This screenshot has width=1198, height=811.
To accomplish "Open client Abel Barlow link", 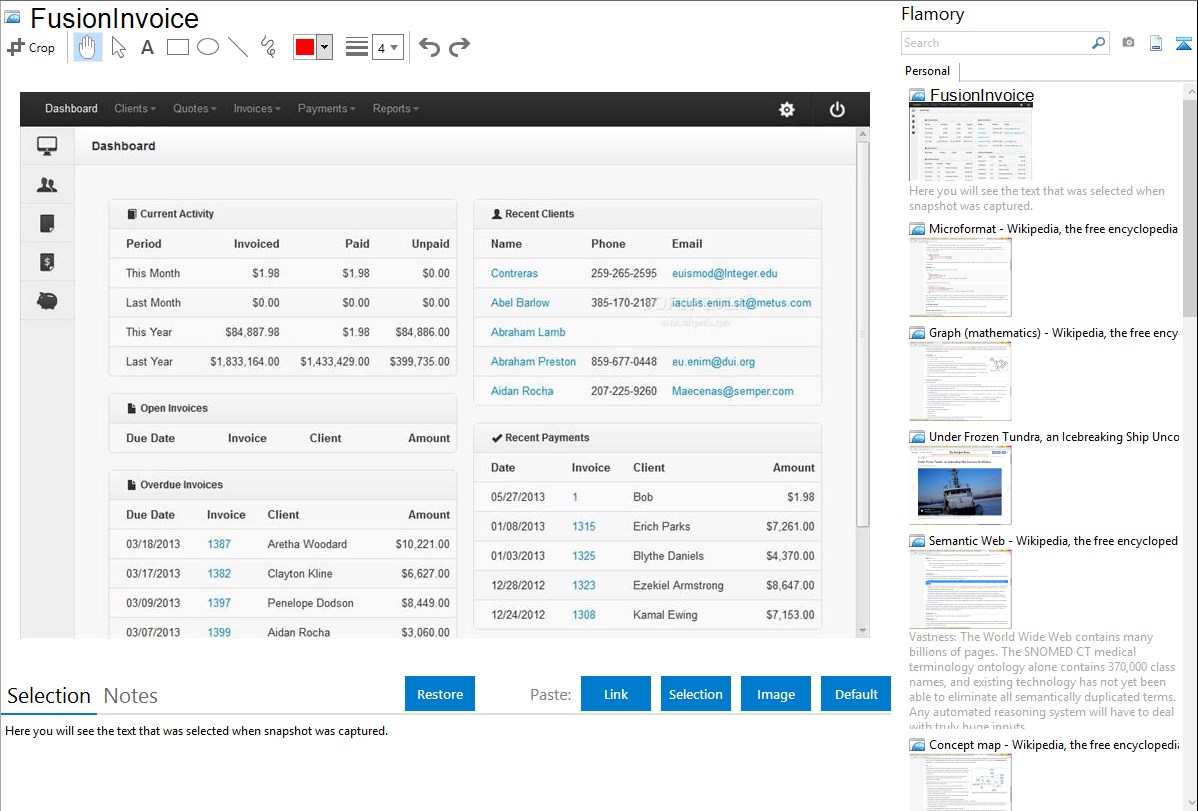I will coord(520,303).
